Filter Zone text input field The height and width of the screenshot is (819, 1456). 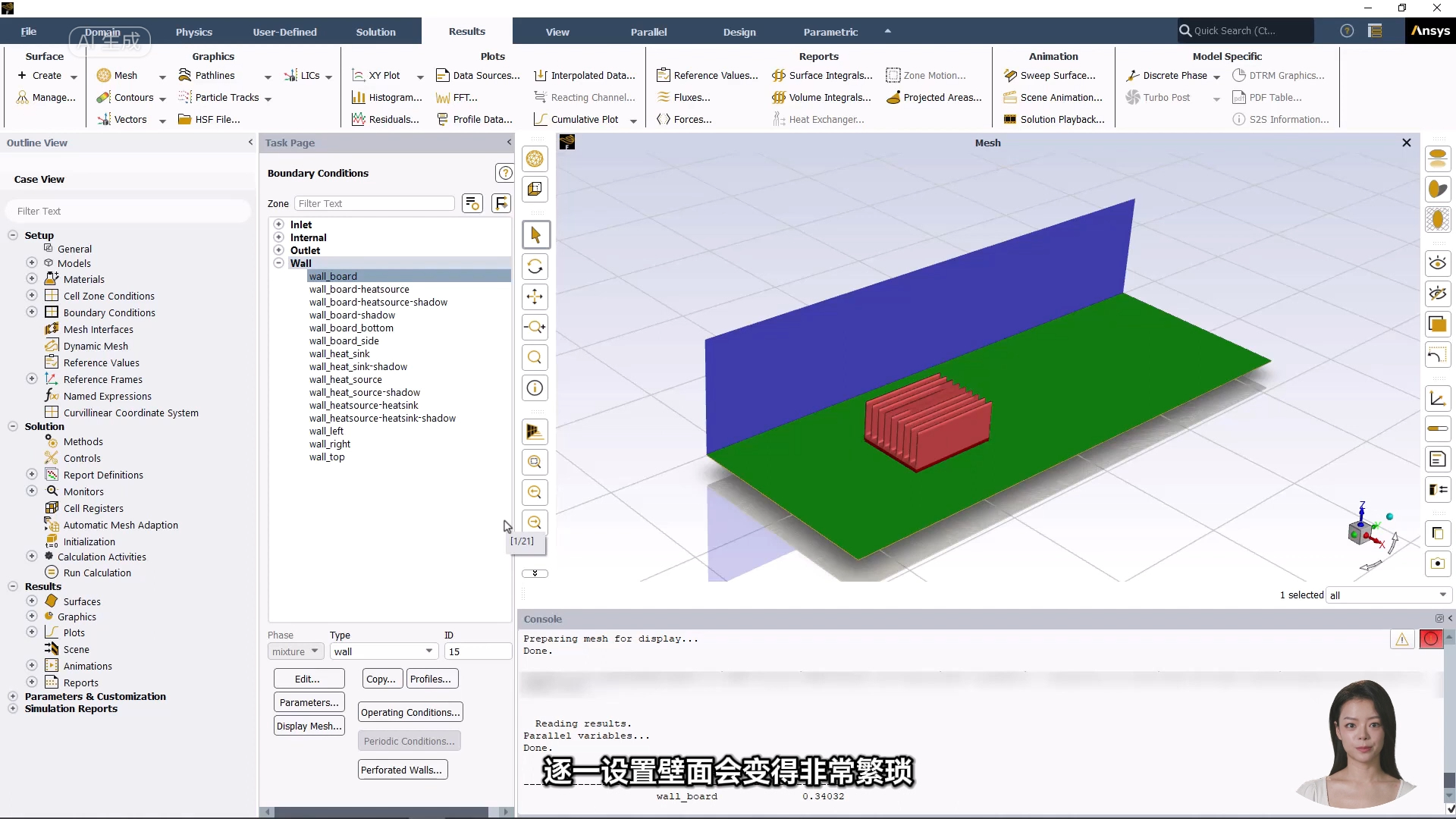375,203
